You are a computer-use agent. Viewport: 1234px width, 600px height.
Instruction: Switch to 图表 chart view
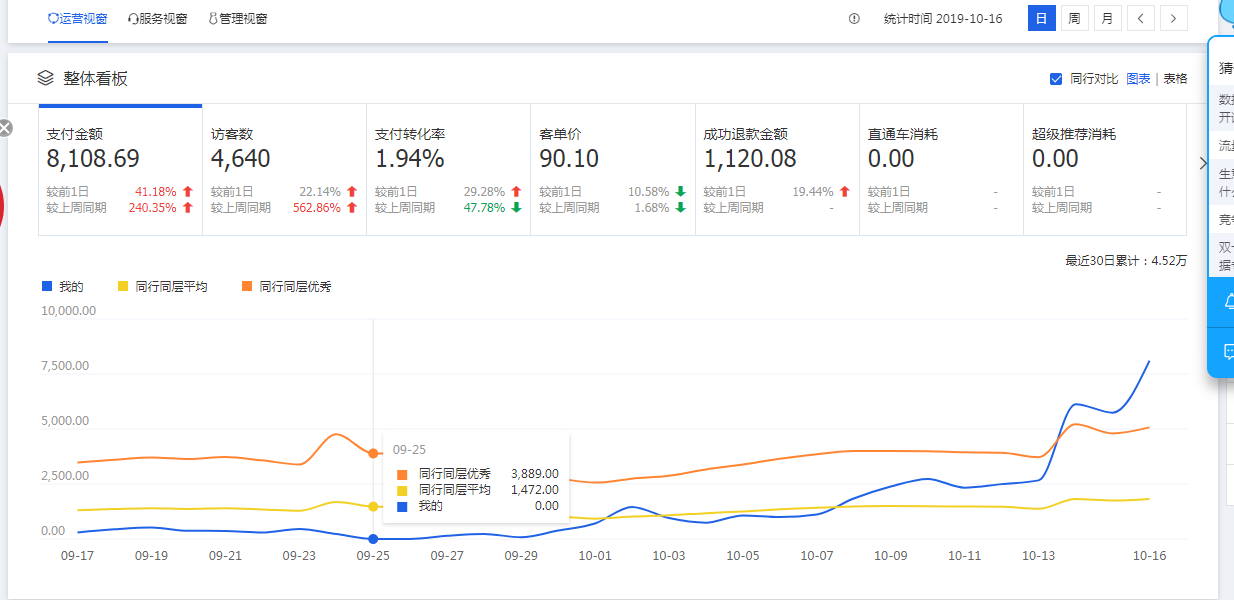[1138, 79]
